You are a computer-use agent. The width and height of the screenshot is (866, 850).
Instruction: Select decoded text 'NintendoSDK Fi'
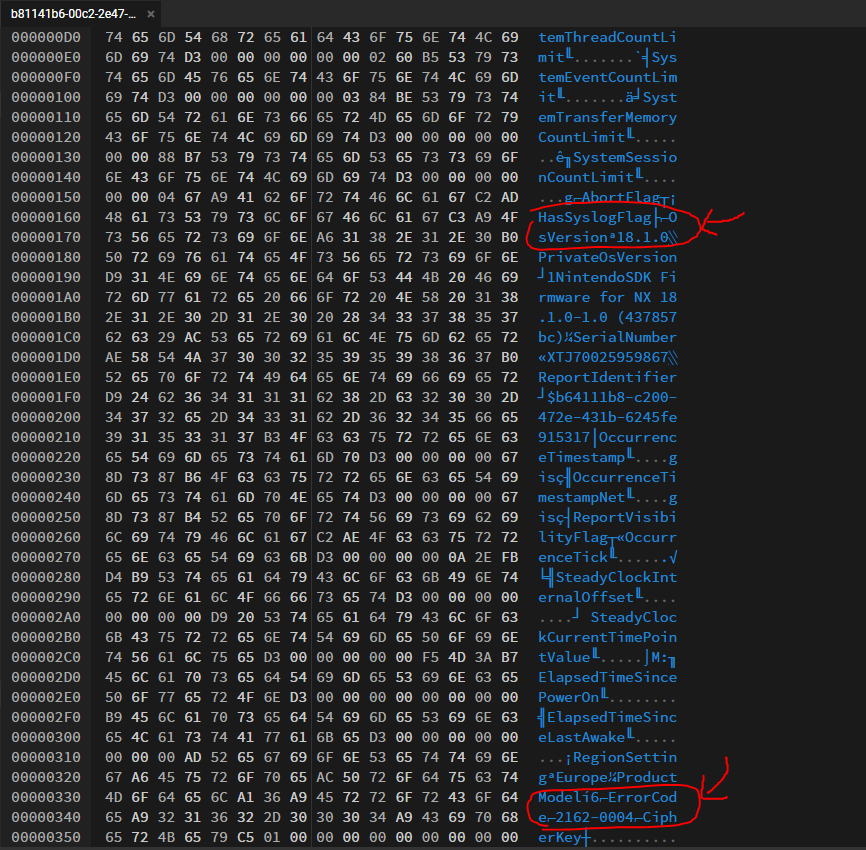616,277
